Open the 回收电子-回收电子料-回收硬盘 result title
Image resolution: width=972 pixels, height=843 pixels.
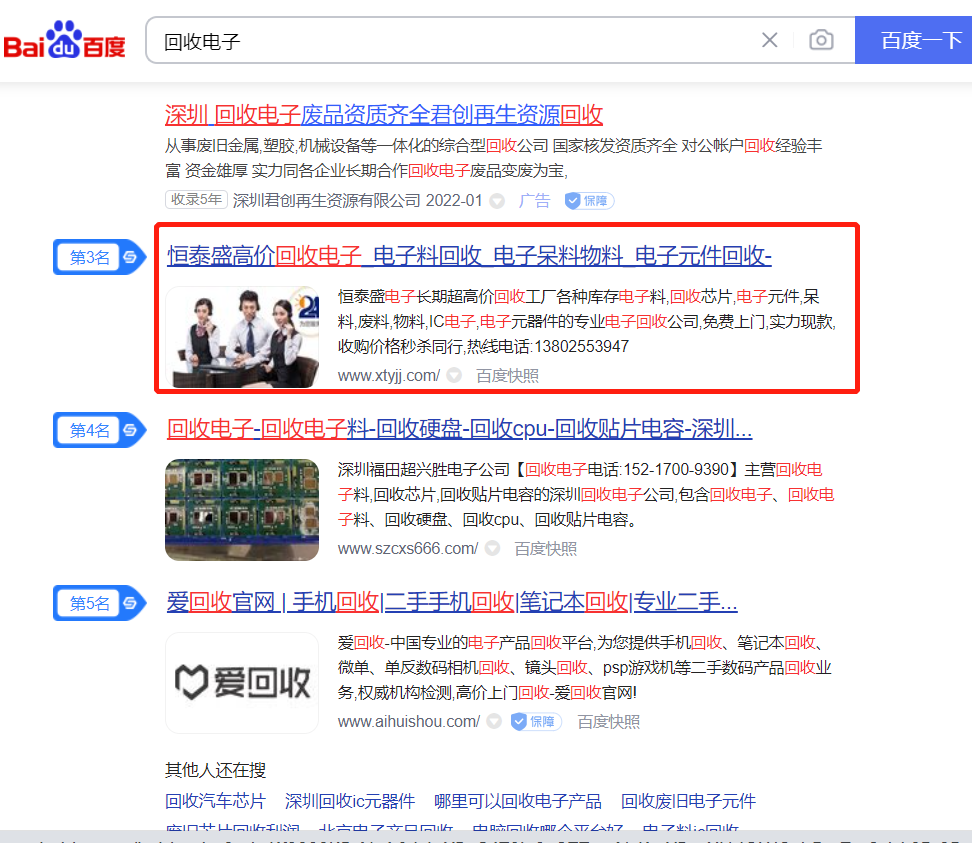[x=459, y=428]
